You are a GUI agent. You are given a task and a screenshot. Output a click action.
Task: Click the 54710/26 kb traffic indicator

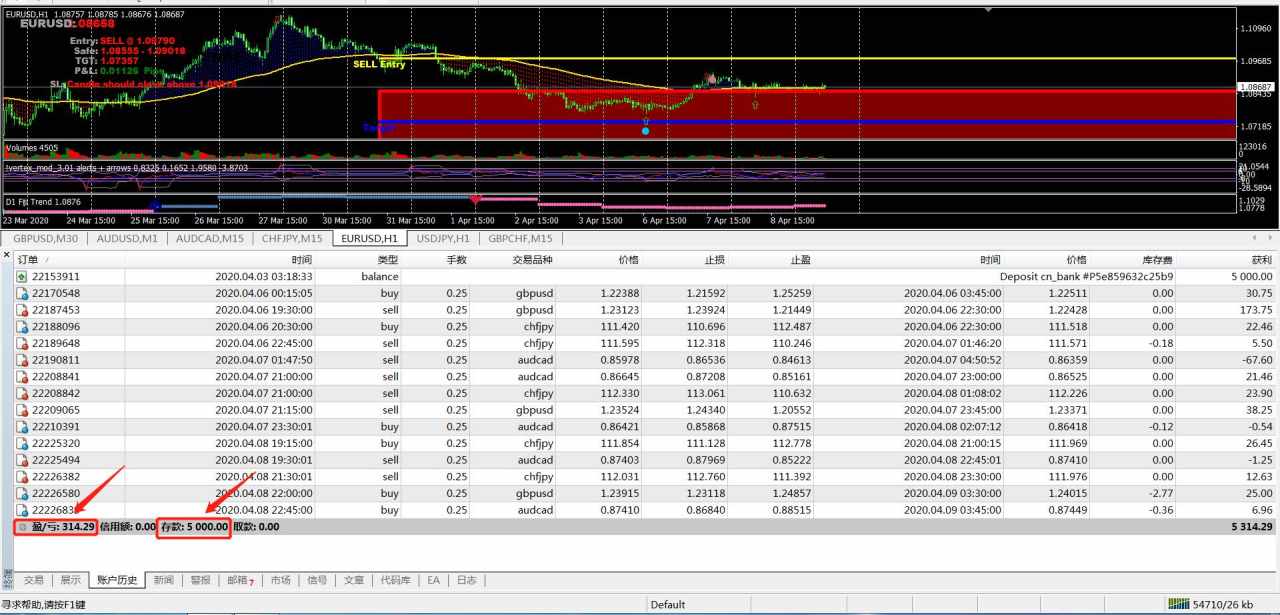pos(1224,604)
